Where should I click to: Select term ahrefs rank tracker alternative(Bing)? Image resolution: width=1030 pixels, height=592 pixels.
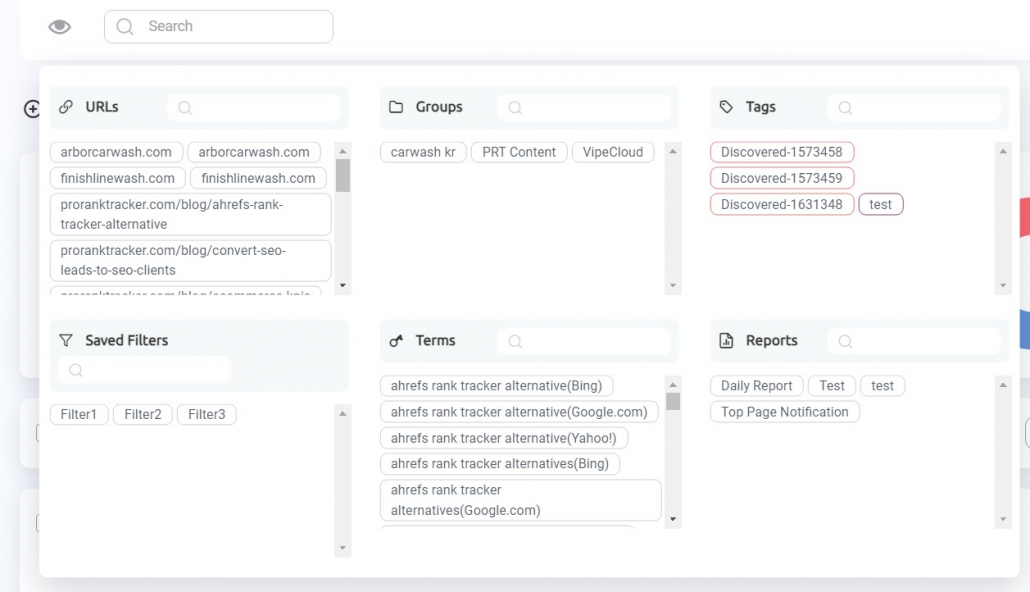click(x=497, y=386)
